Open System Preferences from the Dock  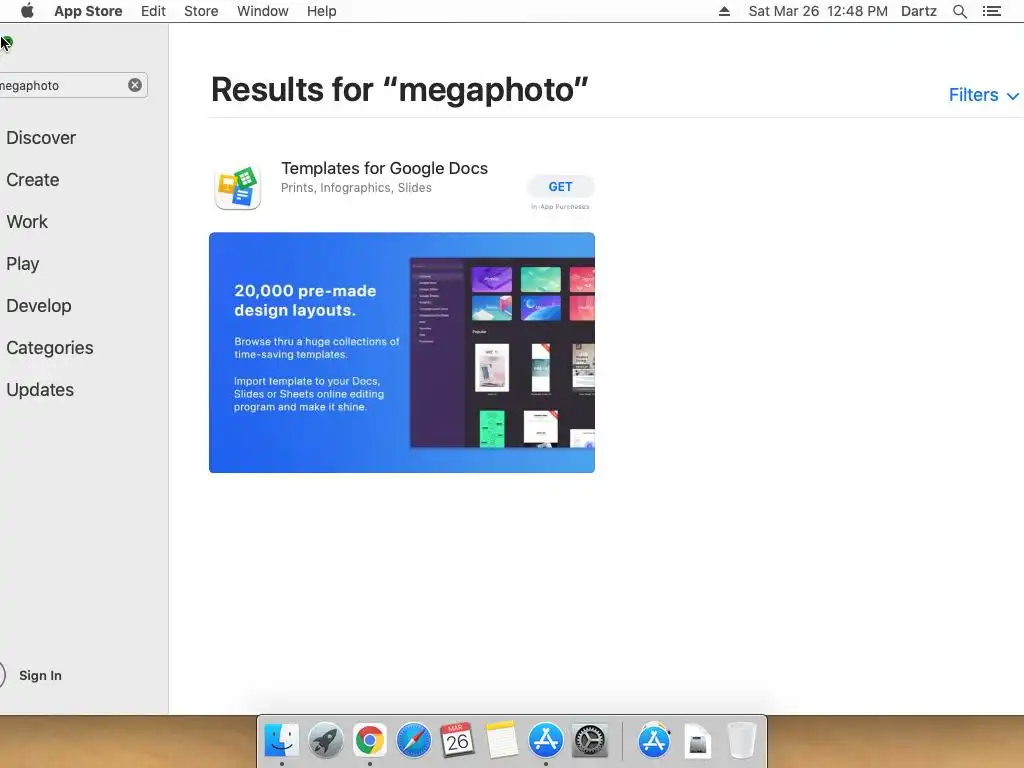[x=590, y=741]
